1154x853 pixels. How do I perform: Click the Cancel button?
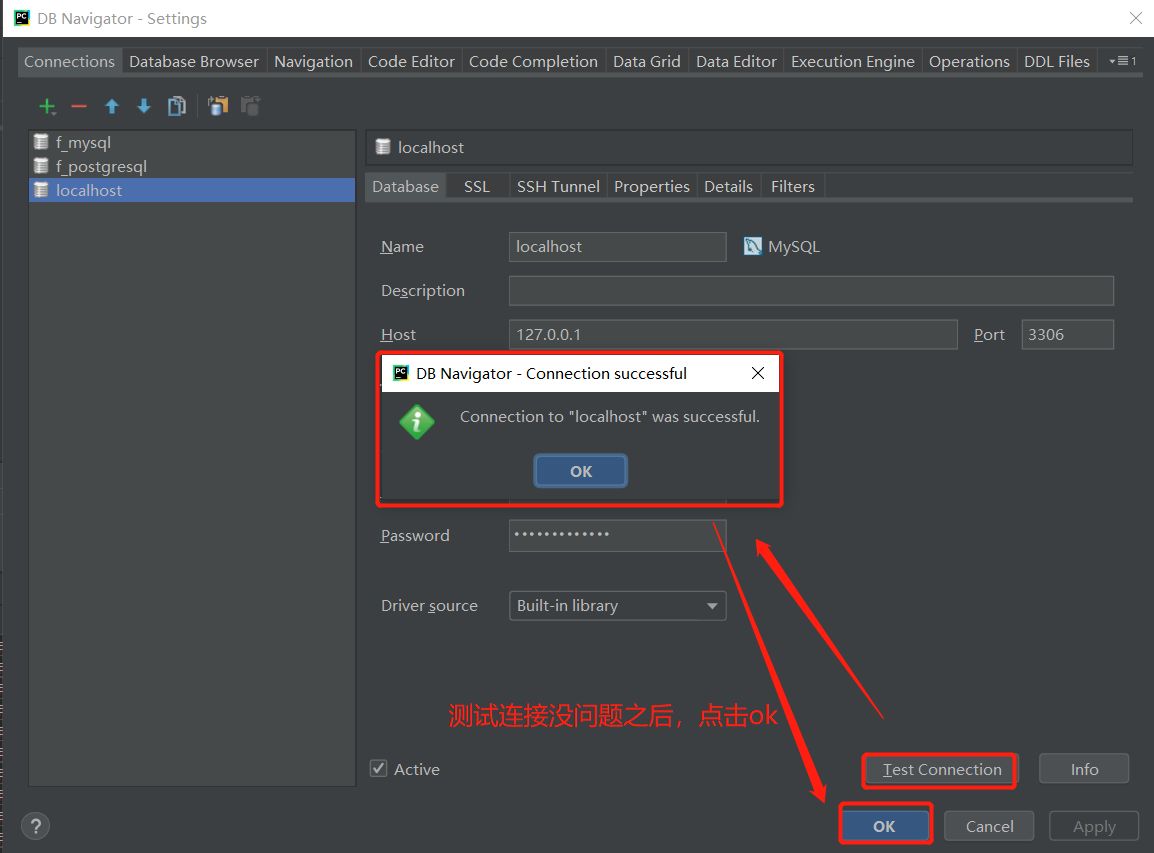(x=989, y=826)
